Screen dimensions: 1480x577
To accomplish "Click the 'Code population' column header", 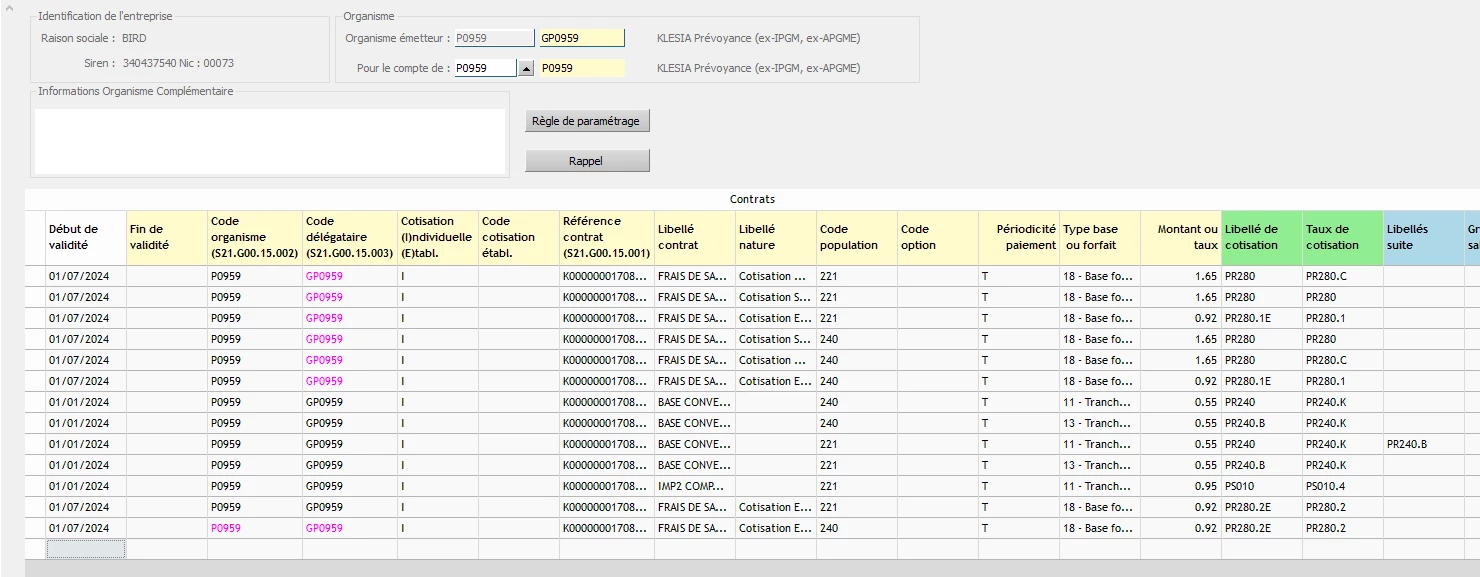I will pos(856,237).
